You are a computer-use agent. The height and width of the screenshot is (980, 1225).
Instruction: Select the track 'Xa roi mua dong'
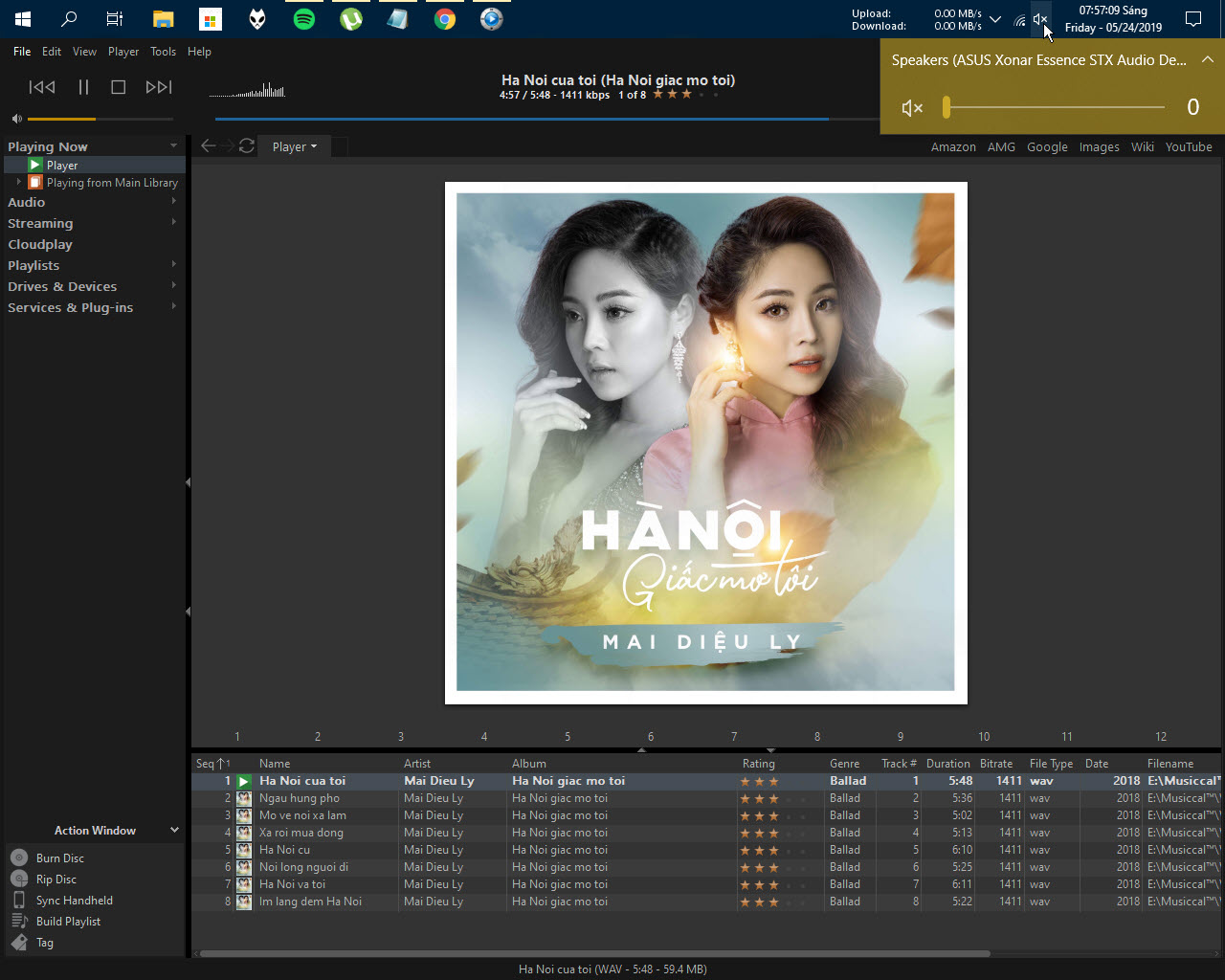click(301, 832)
